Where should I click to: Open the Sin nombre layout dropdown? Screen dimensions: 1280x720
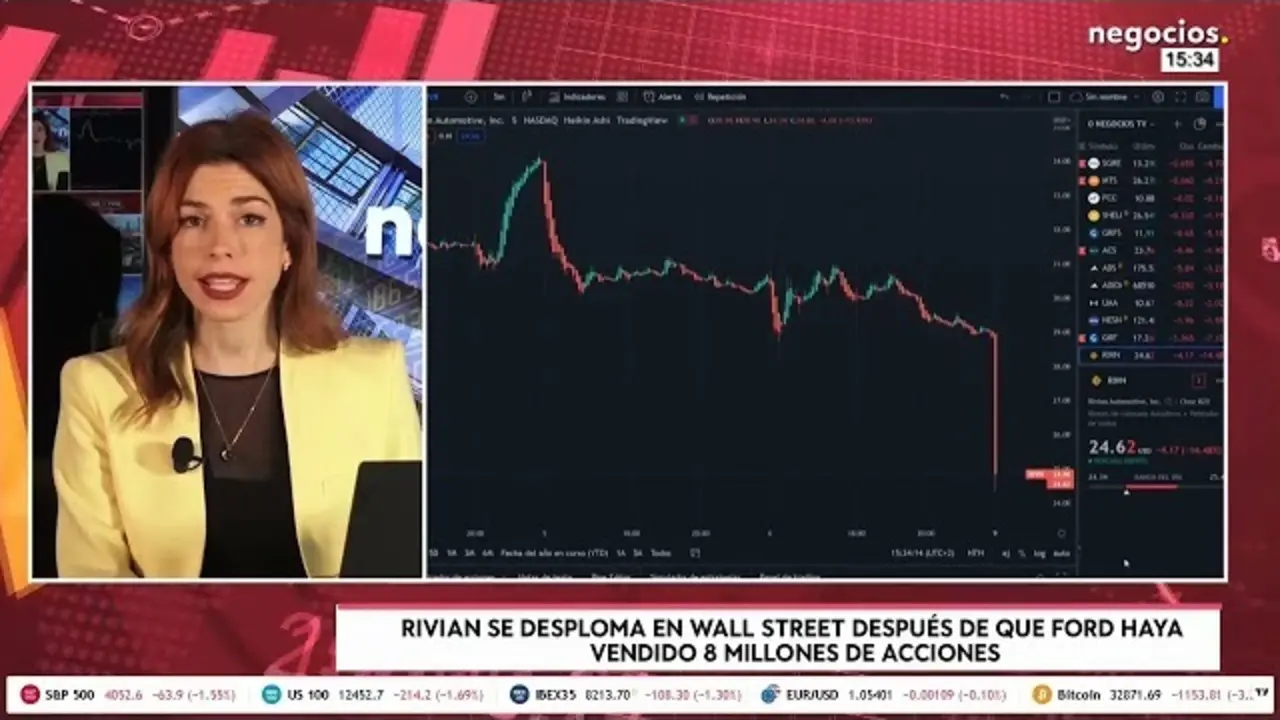click(1100, 97)
